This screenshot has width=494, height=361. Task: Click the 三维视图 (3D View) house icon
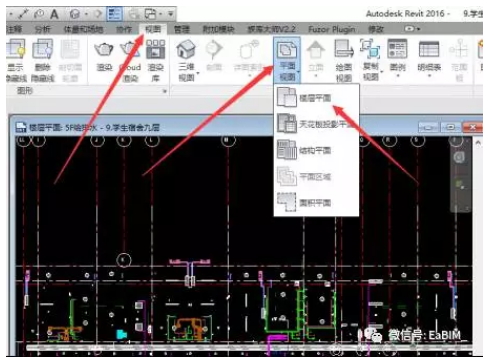[x=186, y=50]
